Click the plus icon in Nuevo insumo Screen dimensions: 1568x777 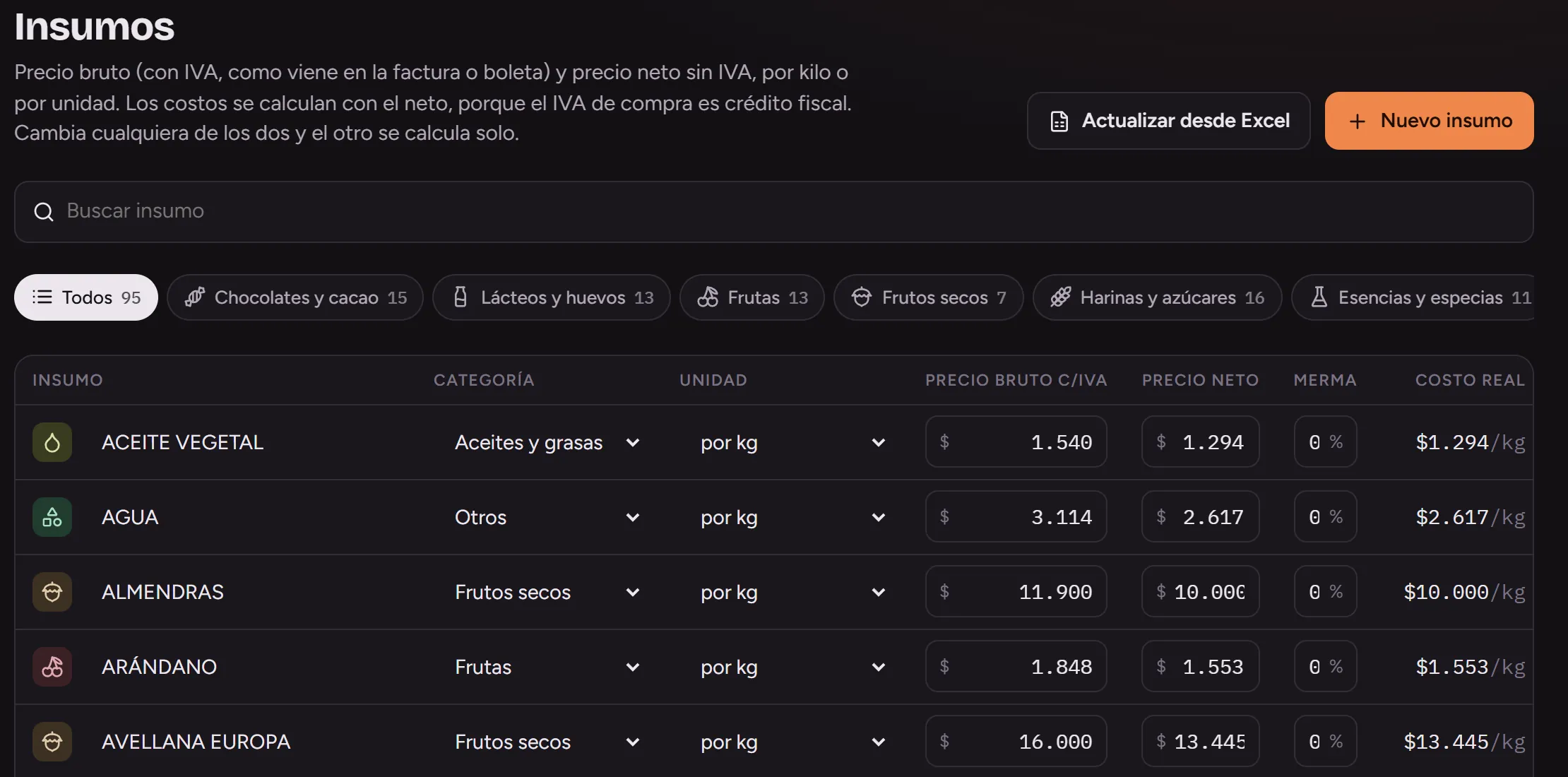point(1357,121)
